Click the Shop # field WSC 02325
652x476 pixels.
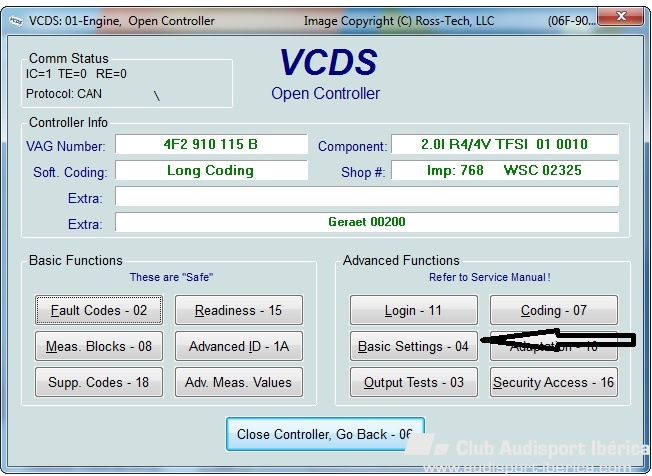[x=505, y=170]
